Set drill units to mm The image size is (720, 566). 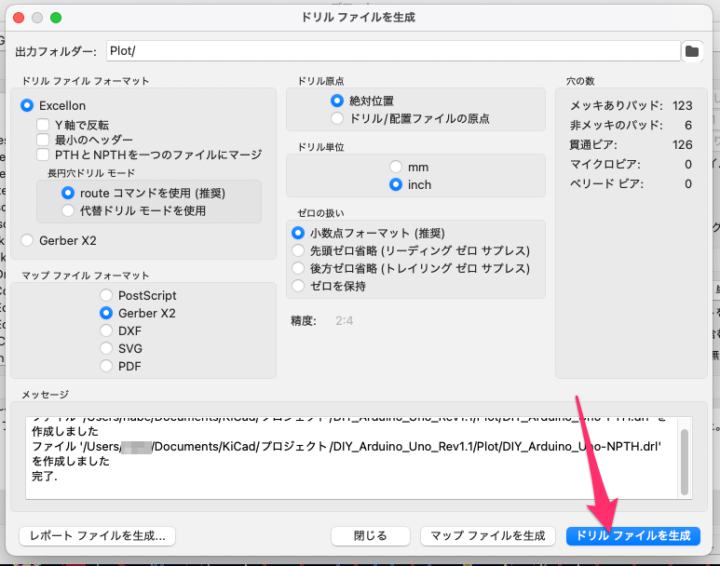(x=396, y=167)
